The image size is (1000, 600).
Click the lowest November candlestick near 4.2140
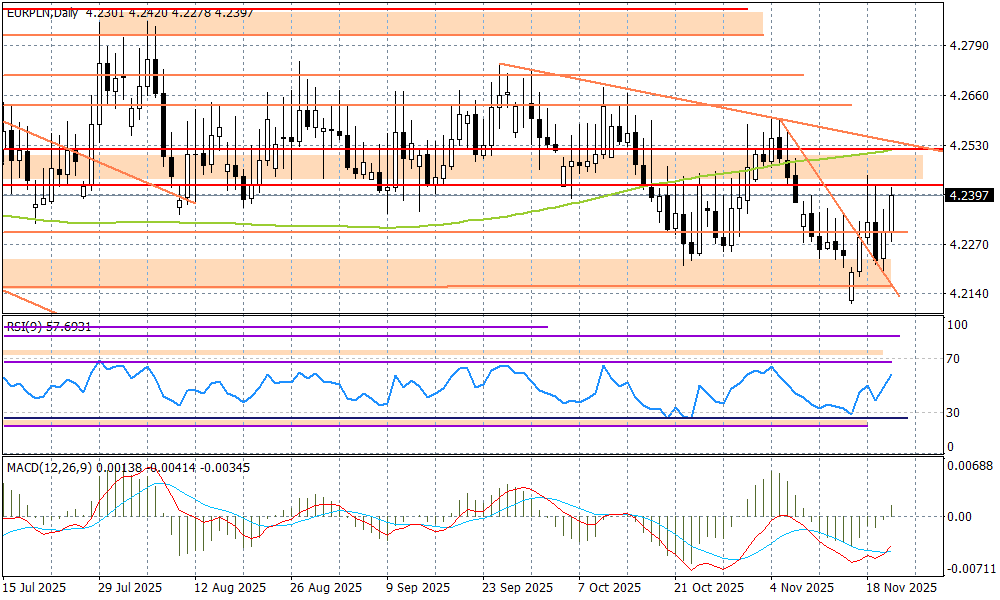[852, 287]
